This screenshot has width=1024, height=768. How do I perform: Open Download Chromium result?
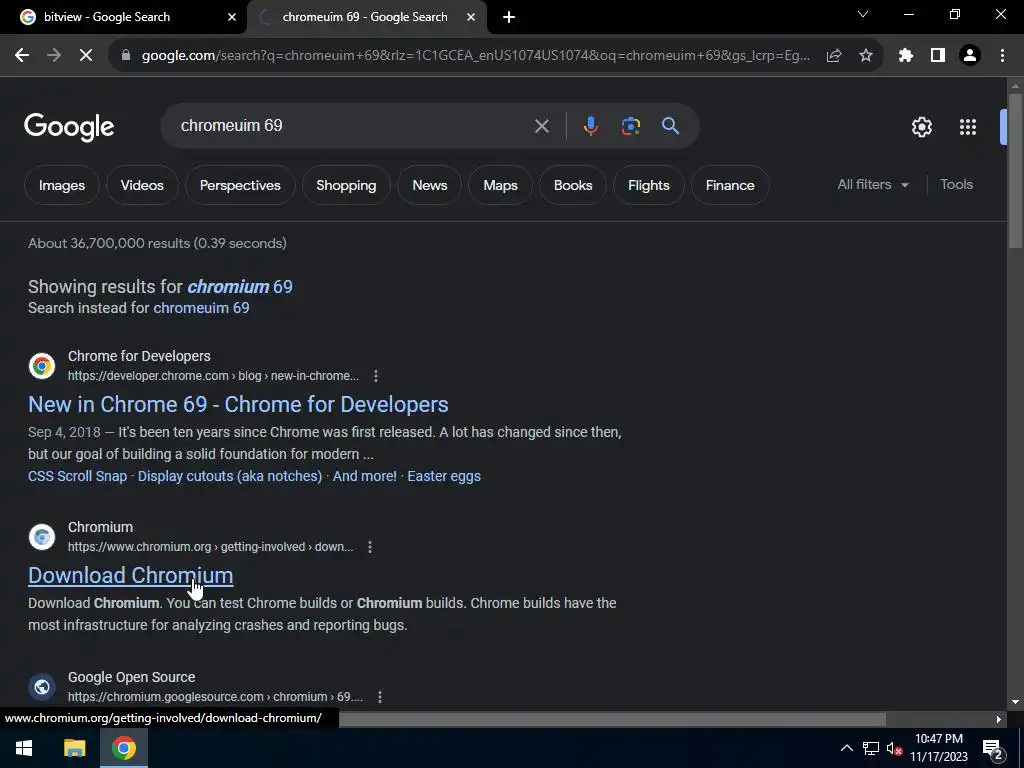coord(131,575)
